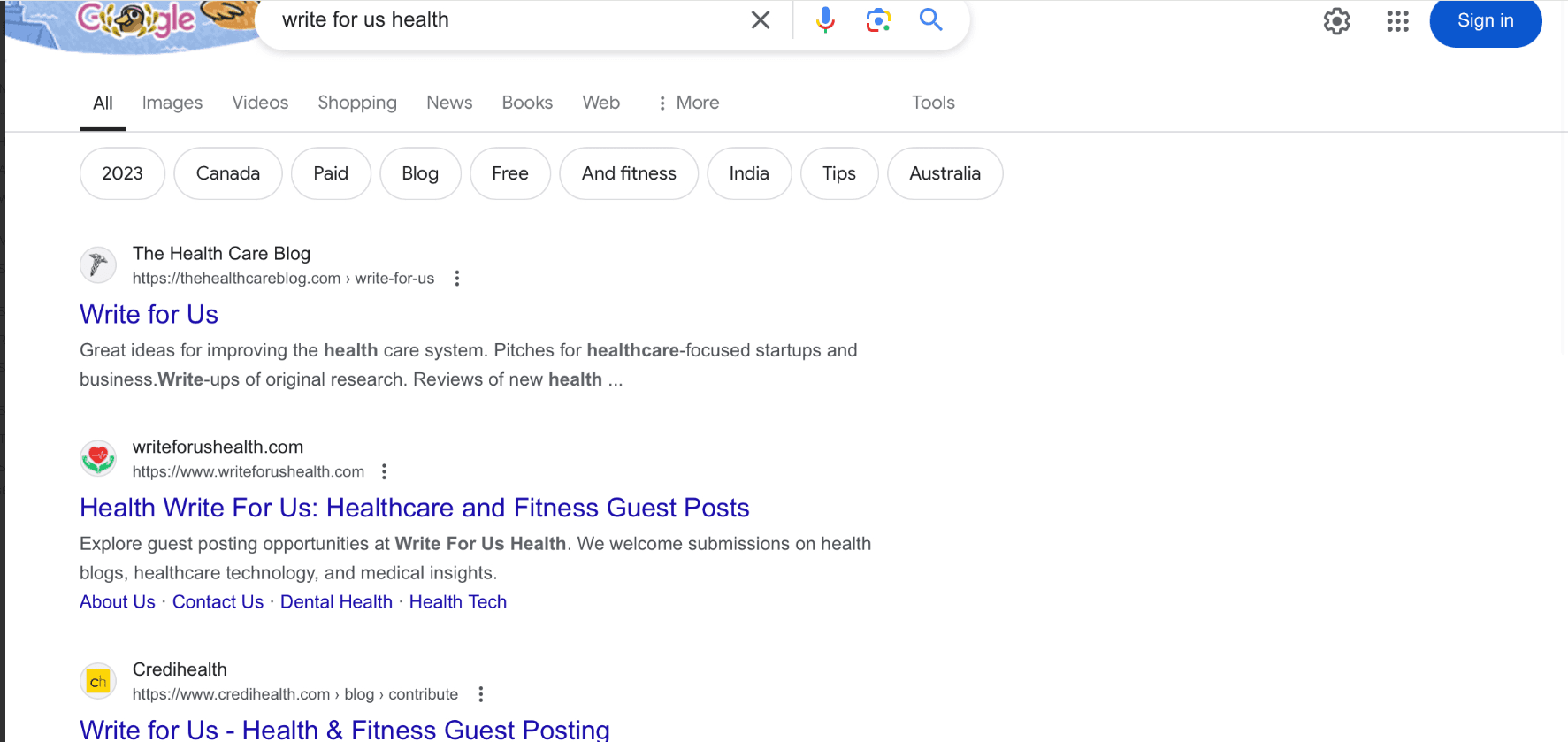Screen dimensions: 1568x742
Task: Start voice search with the microphone icon
Action: coord(825,20)
